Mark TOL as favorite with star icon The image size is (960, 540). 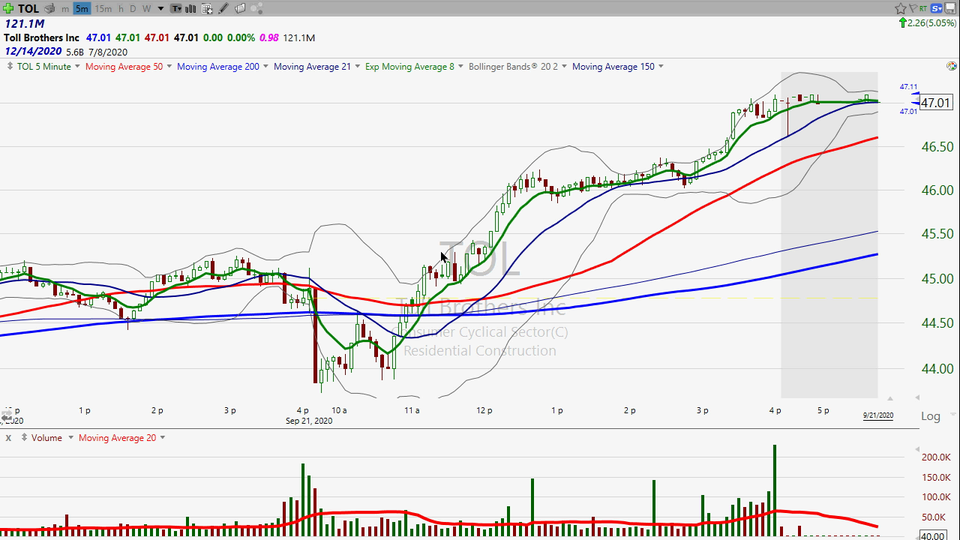click(x=901, y=8)
